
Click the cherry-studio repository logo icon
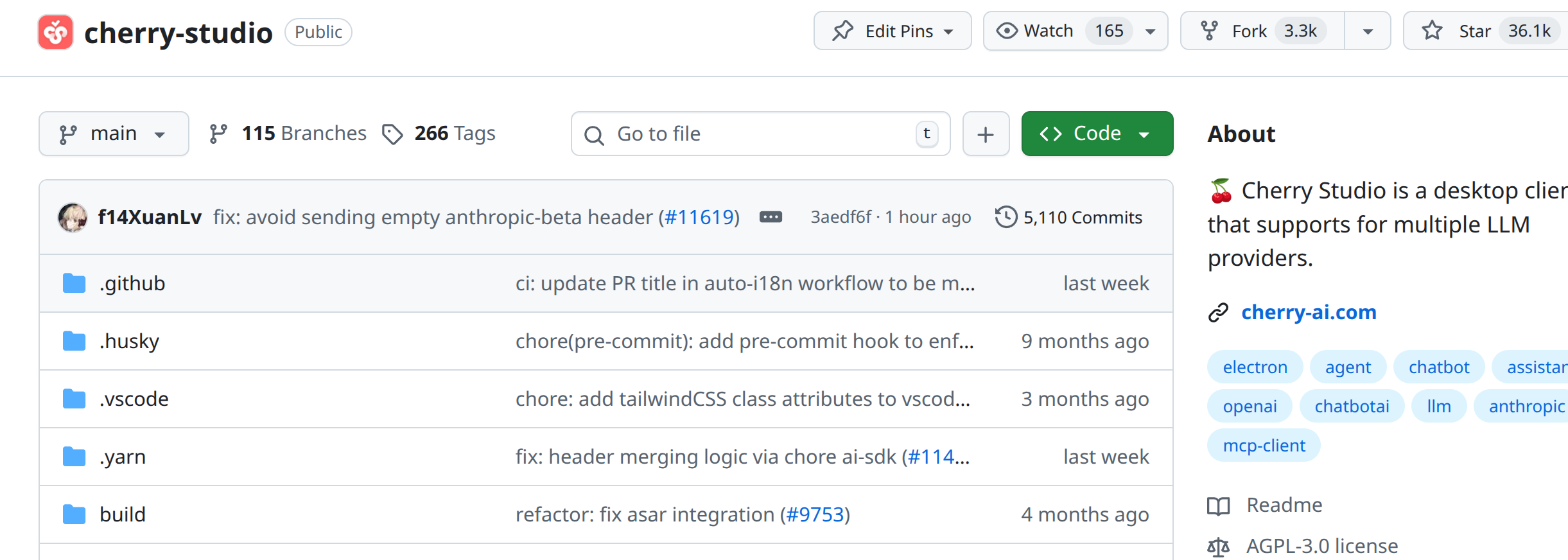click(56, 32)
